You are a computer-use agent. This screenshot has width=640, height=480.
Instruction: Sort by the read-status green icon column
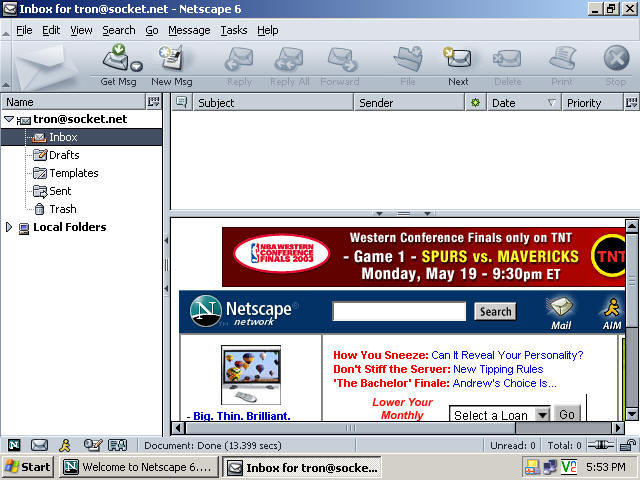click(476, 102)
